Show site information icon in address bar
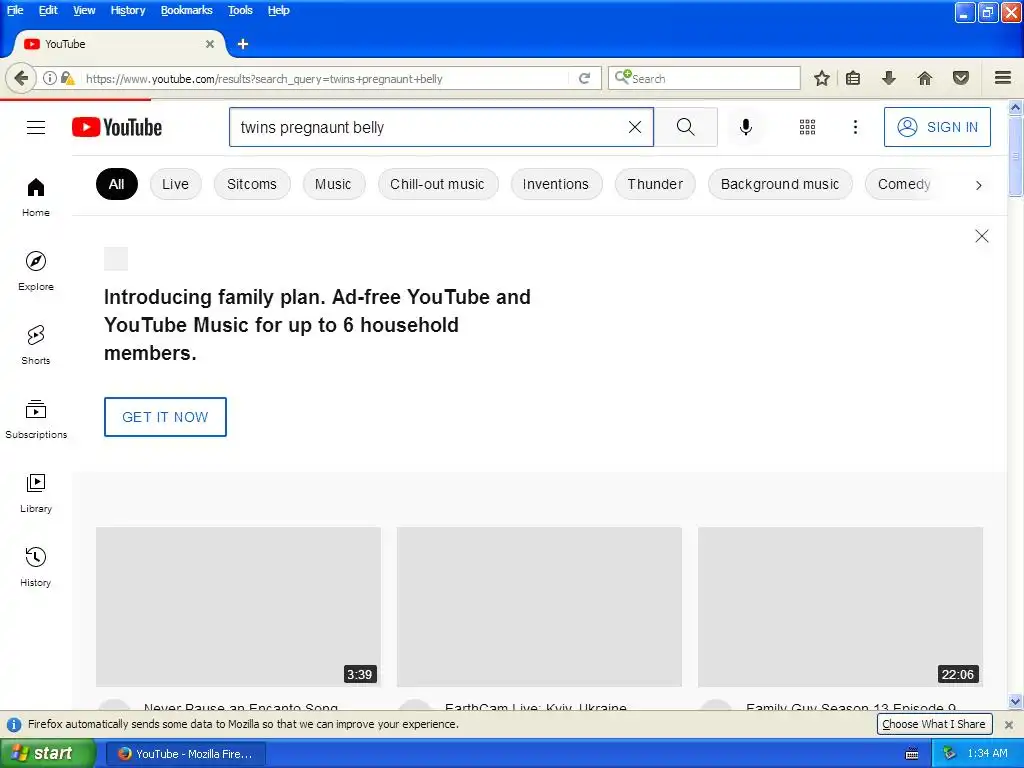The height and width of the screenshot is (768, 1024). coord(50,78)
